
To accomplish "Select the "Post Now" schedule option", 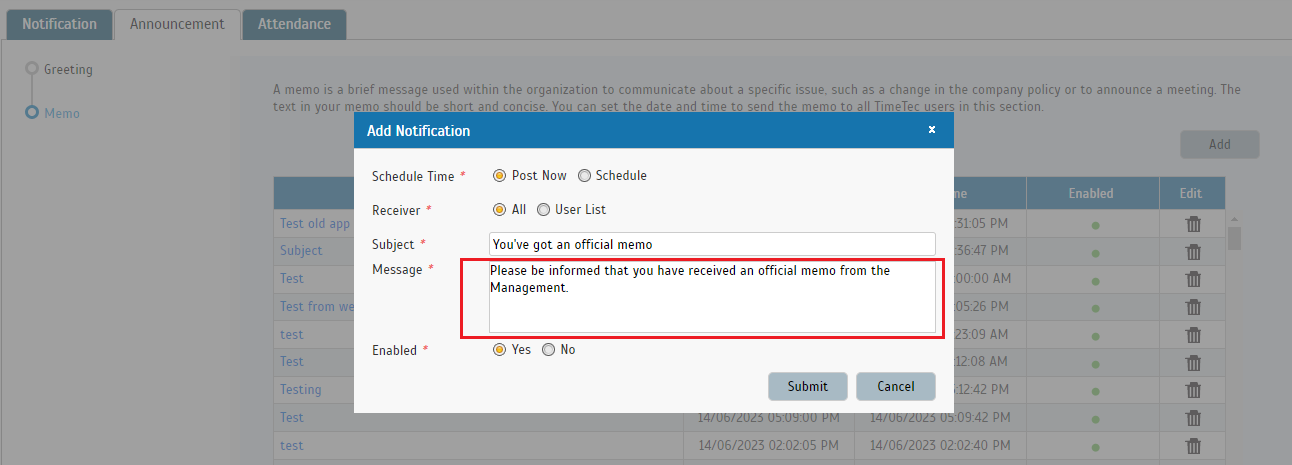I will pyautogui.click(x=500, y=176).
